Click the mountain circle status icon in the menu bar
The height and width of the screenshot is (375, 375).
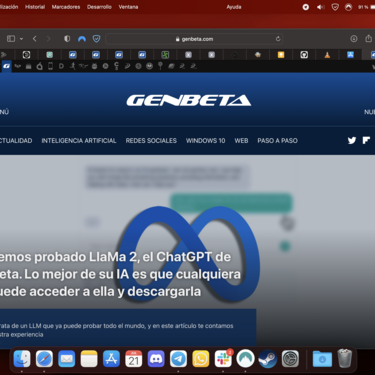348,7
